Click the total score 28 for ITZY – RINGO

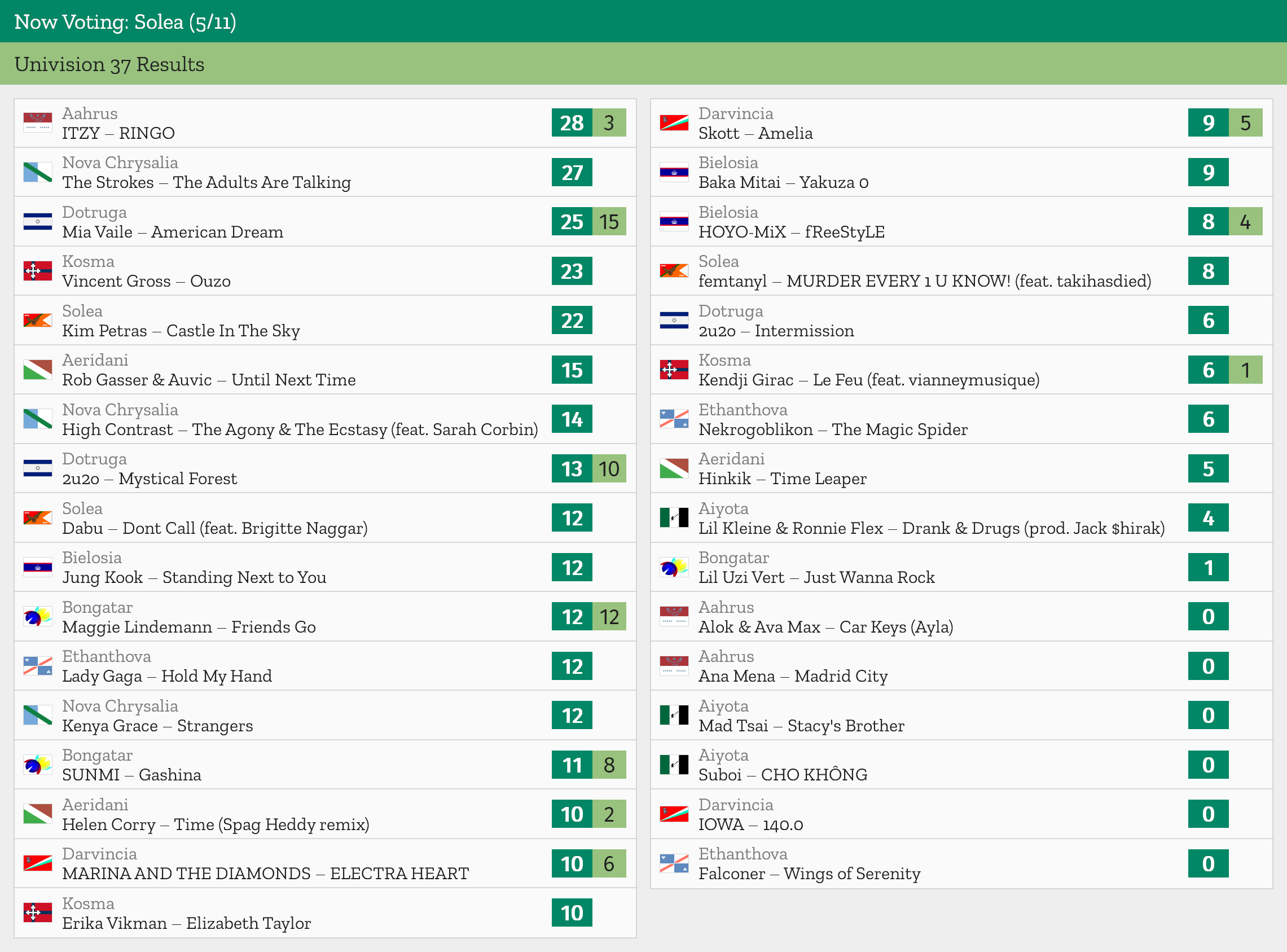tap(572, 123)
